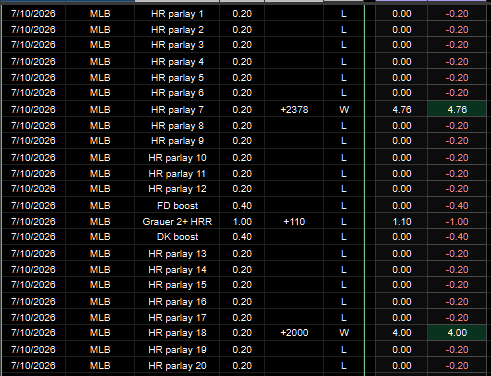Select the 'HR parlay 1' cell
This screenshot has width=491, height=376.
tap(177, 14)
